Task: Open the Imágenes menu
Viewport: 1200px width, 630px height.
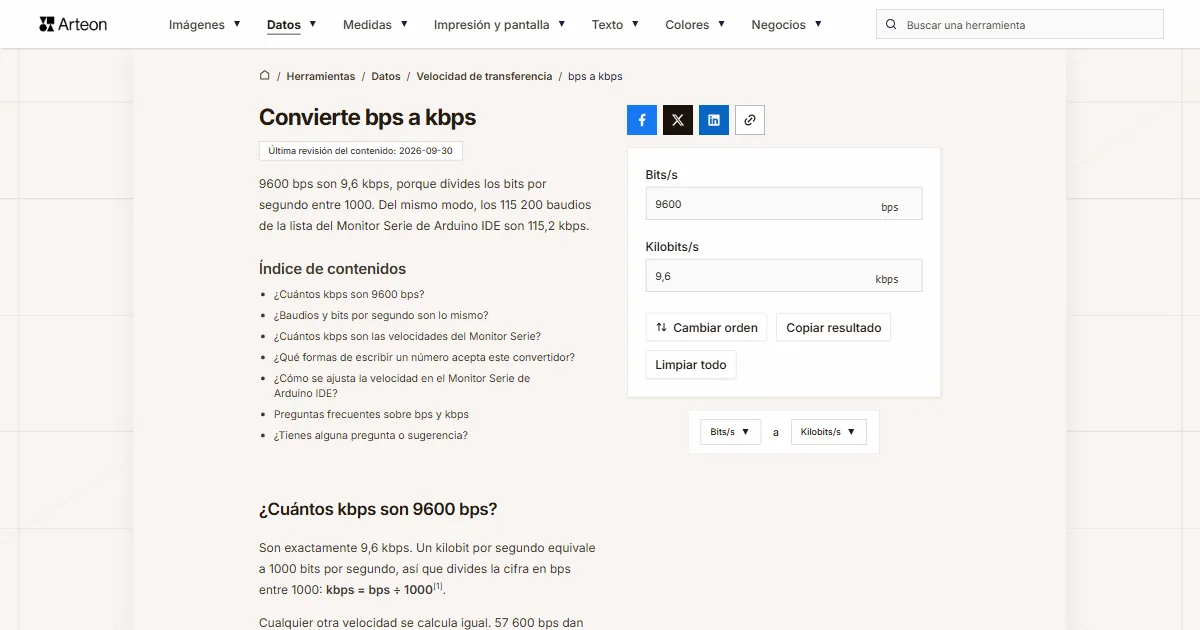Action: coord(205,25)
